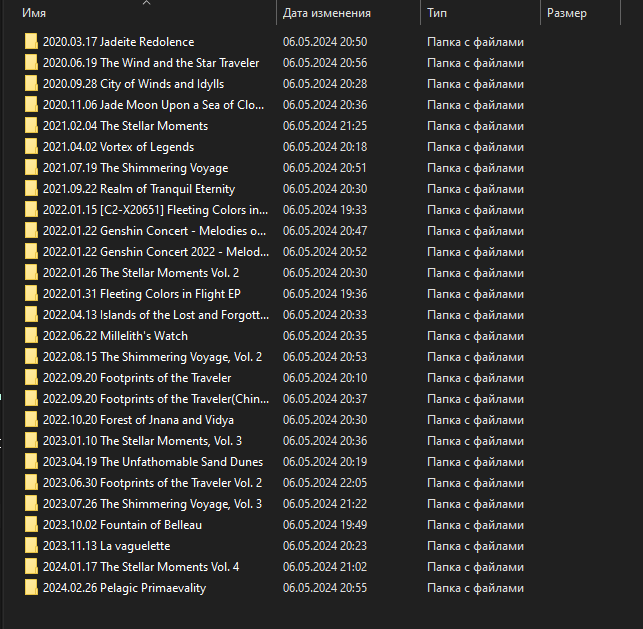Select folder icon for Millelith's Watch
Image resolution: width=643 pixels, height=629 pixels.
point(31,336)
